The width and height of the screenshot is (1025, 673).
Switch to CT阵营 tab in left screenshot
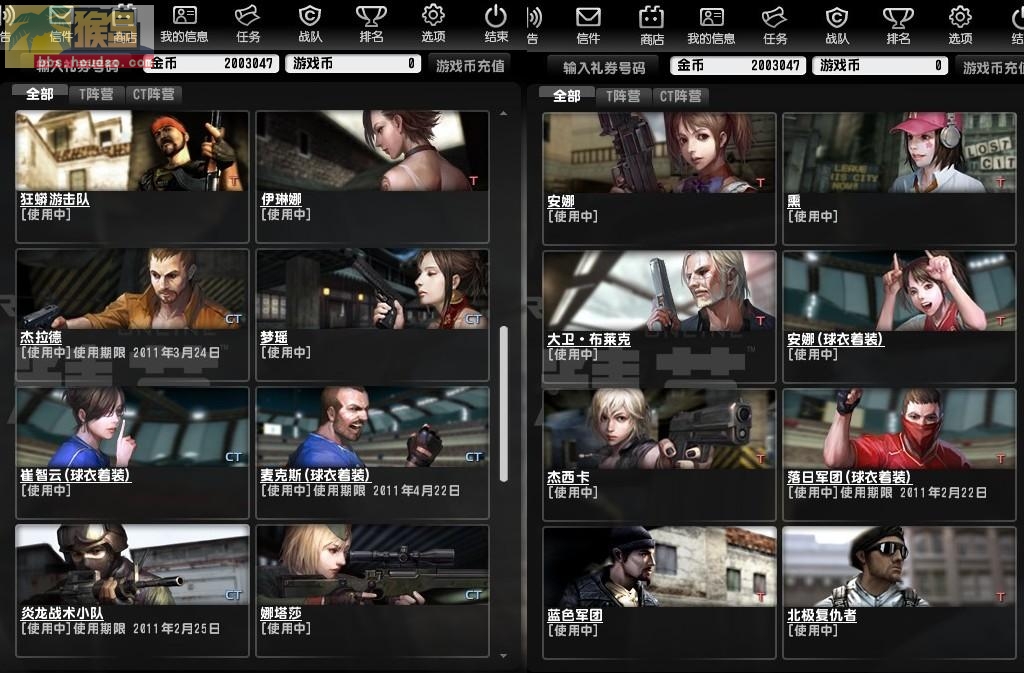(154, 94)
